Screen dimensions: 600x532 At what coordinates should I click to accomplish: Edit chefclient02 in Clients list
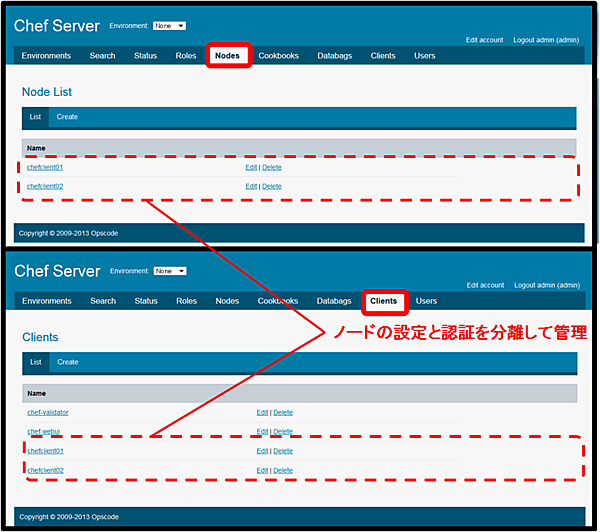point(262,471)
